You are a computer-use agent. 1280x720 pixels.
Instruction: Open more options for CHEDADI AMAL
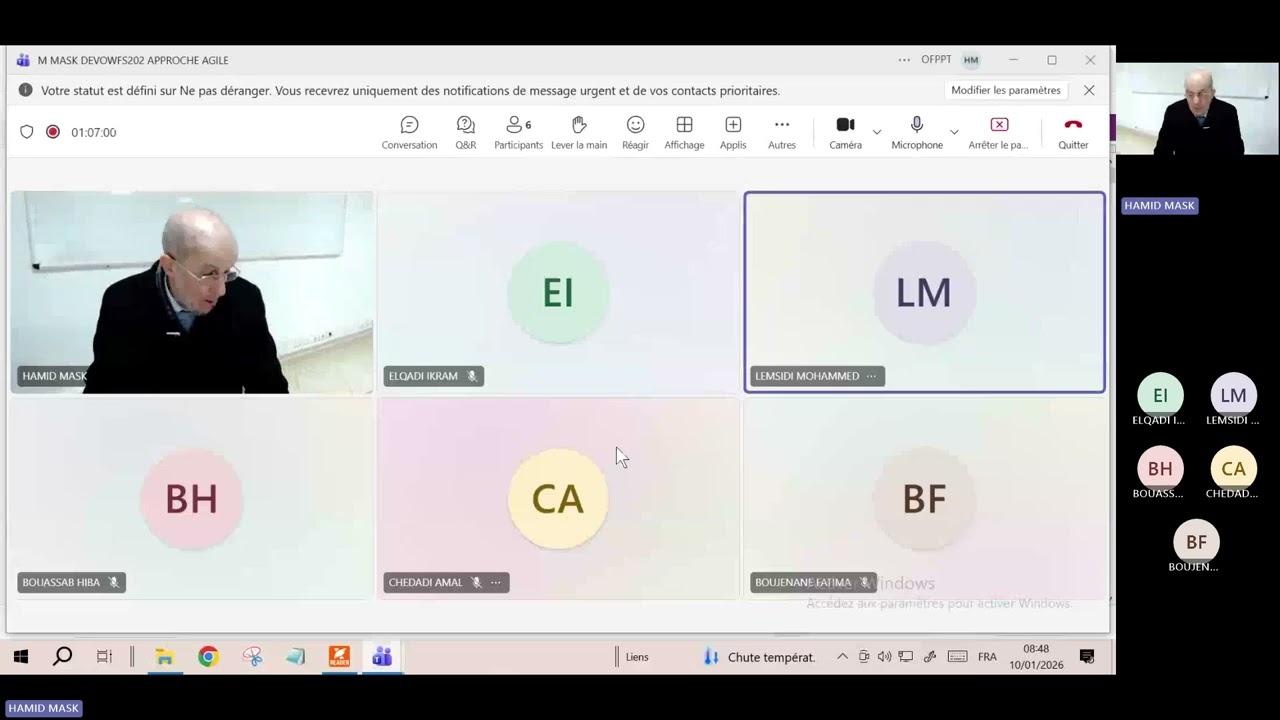(x=495, y=582)
